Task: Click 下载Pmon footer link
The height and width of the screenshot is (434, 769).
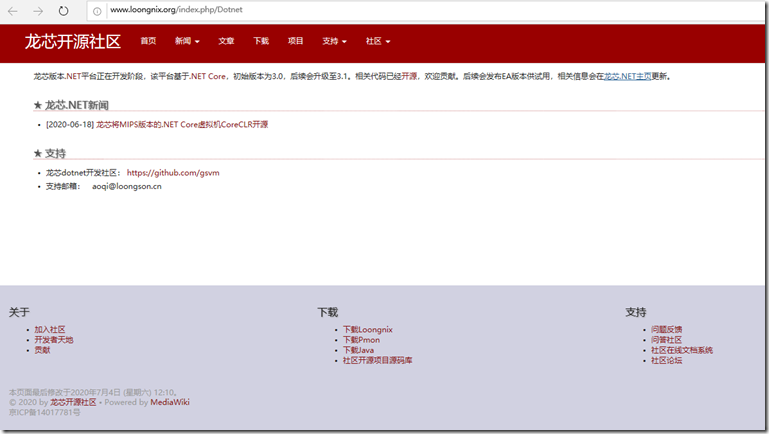Action: [361, 340]
